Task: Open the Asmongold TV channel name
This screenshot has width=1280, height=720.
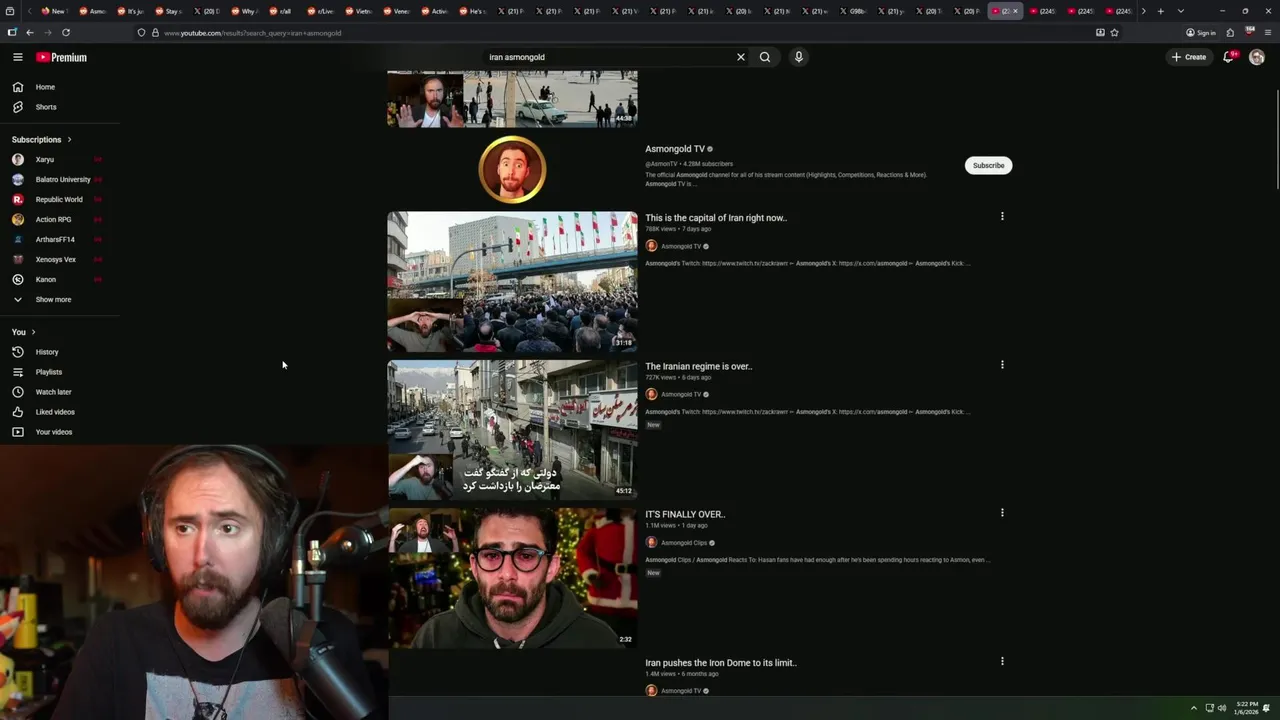Action: (x=675, y=149)
